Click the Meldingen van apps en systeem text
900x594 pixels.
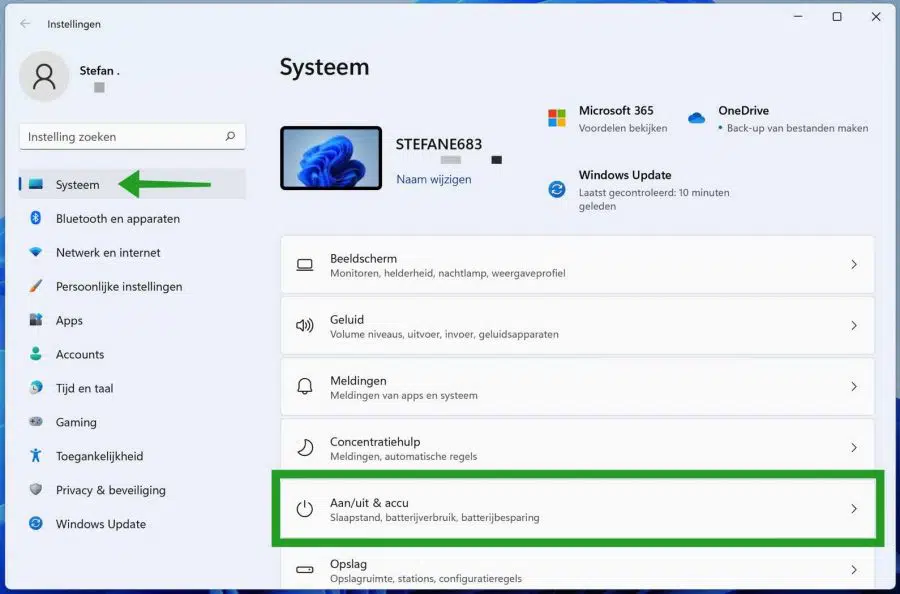tap(404, 395)
